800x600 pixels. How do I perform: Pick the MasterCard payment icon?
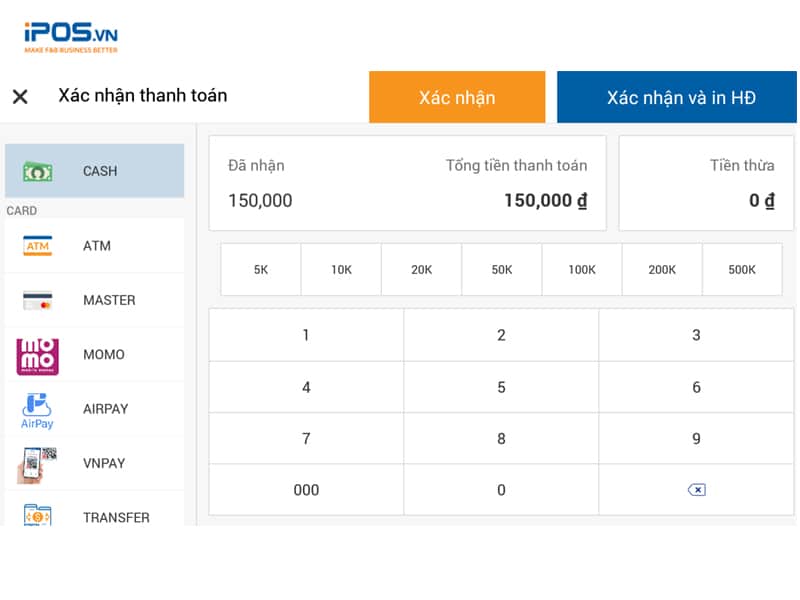click(38, 300)
